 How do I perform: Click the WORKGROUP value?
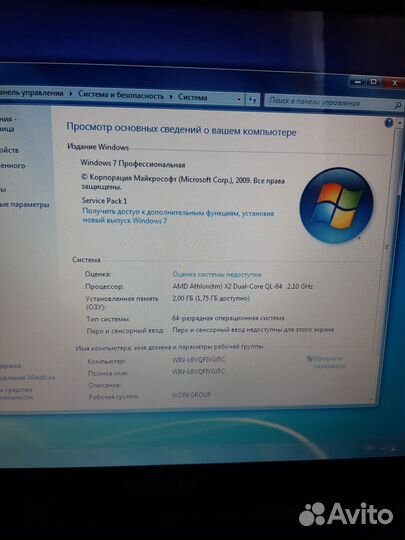[191, 395]
